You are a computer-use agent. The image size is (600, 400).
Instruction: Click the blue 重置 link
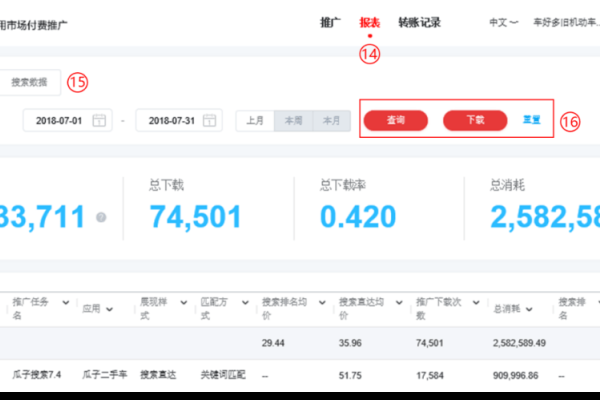pyautogui.click(x=532, y=120)
